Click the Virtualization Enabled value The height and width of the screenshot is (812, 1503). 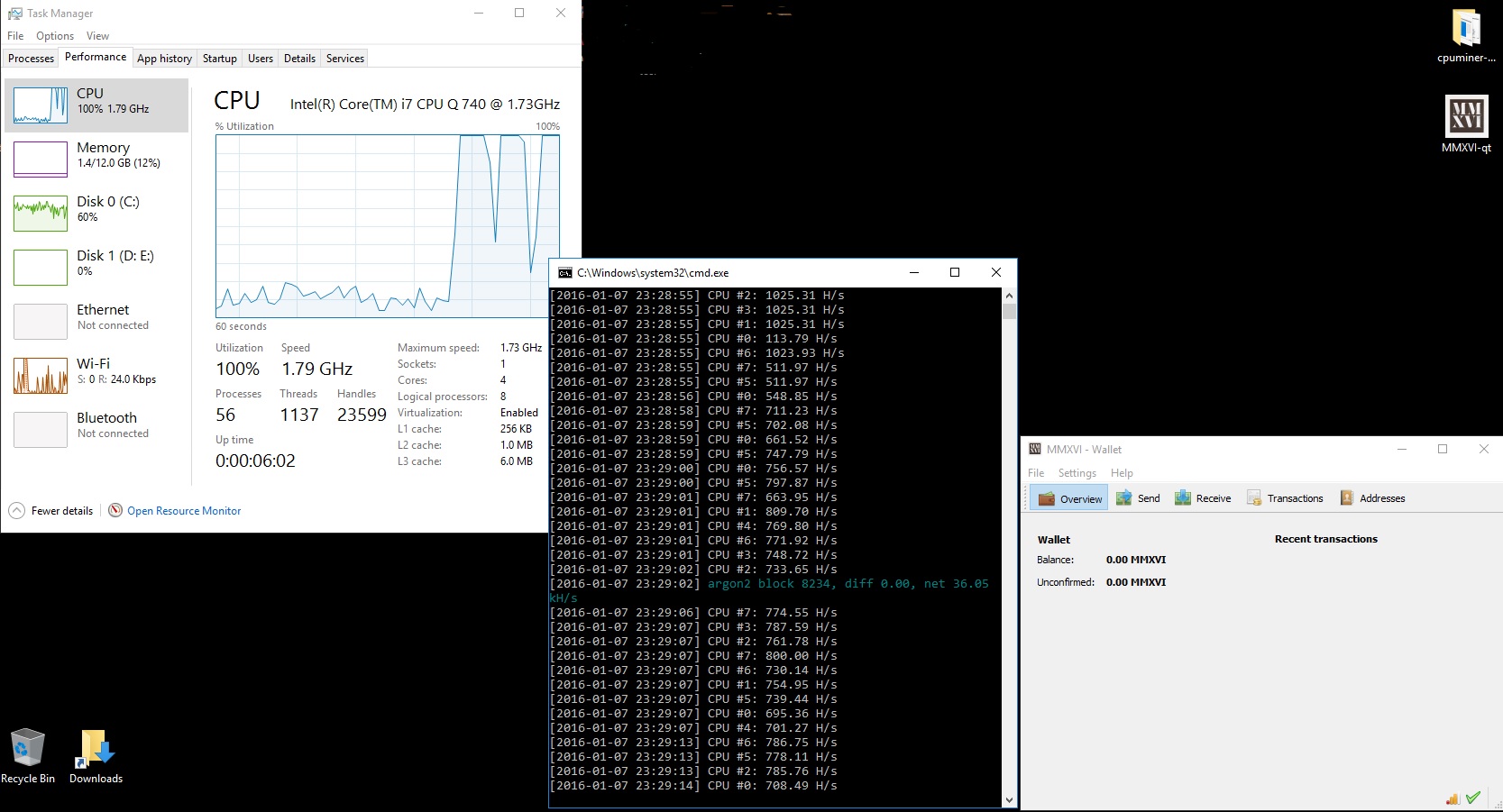point(519,413)
